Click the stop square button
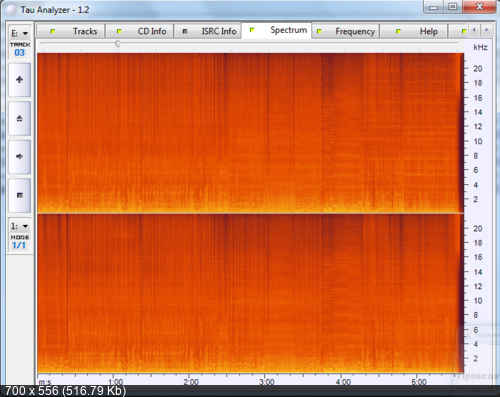Image resolution: width=500 pixels, height=397 pixels. (20, 195)
